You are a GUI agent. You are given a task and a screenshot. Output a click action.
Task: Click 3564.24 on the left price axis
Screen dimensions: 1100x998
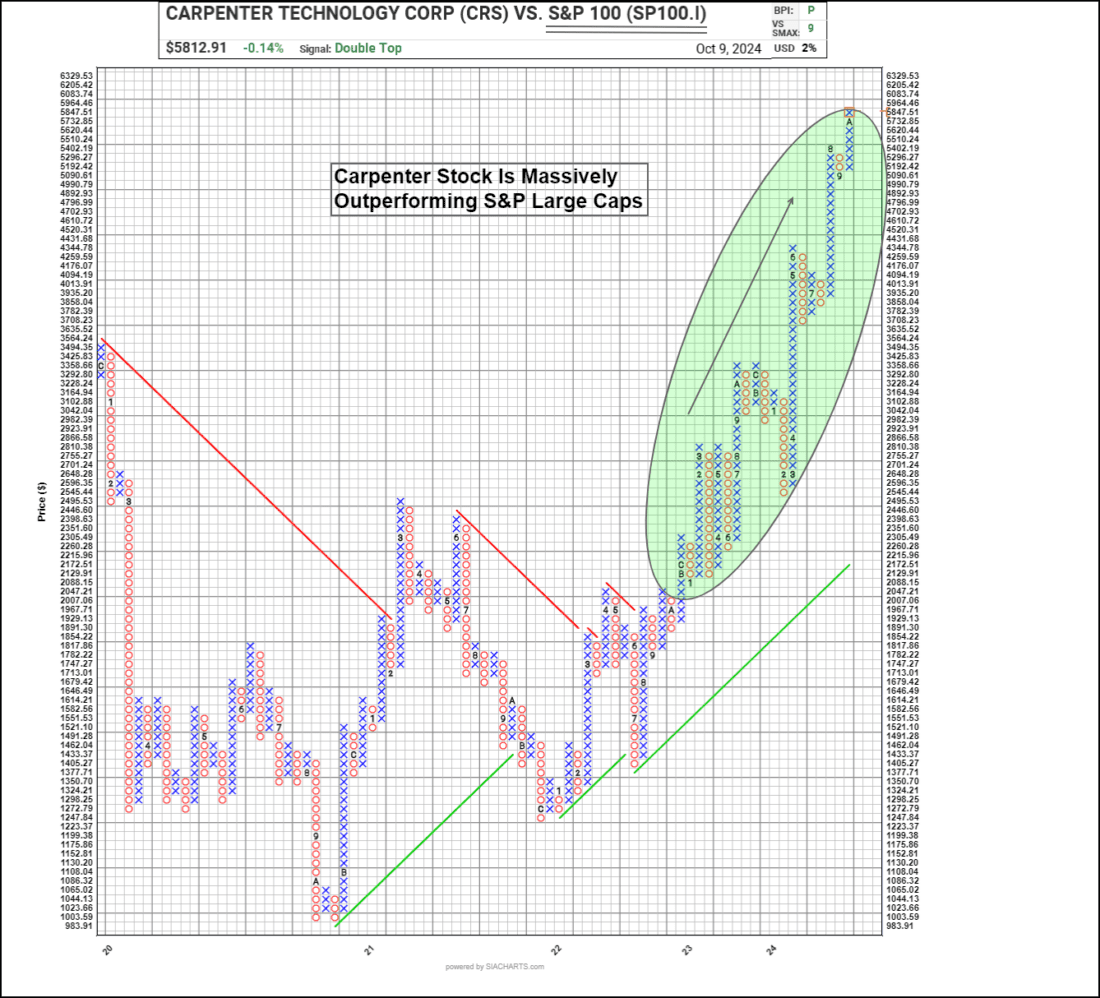76,338
